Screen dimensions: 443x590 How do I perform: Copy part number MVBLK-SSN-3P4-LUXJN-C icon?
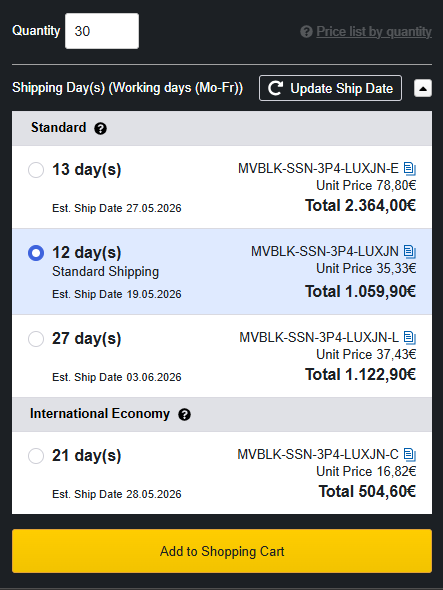(x=410, y=455)
